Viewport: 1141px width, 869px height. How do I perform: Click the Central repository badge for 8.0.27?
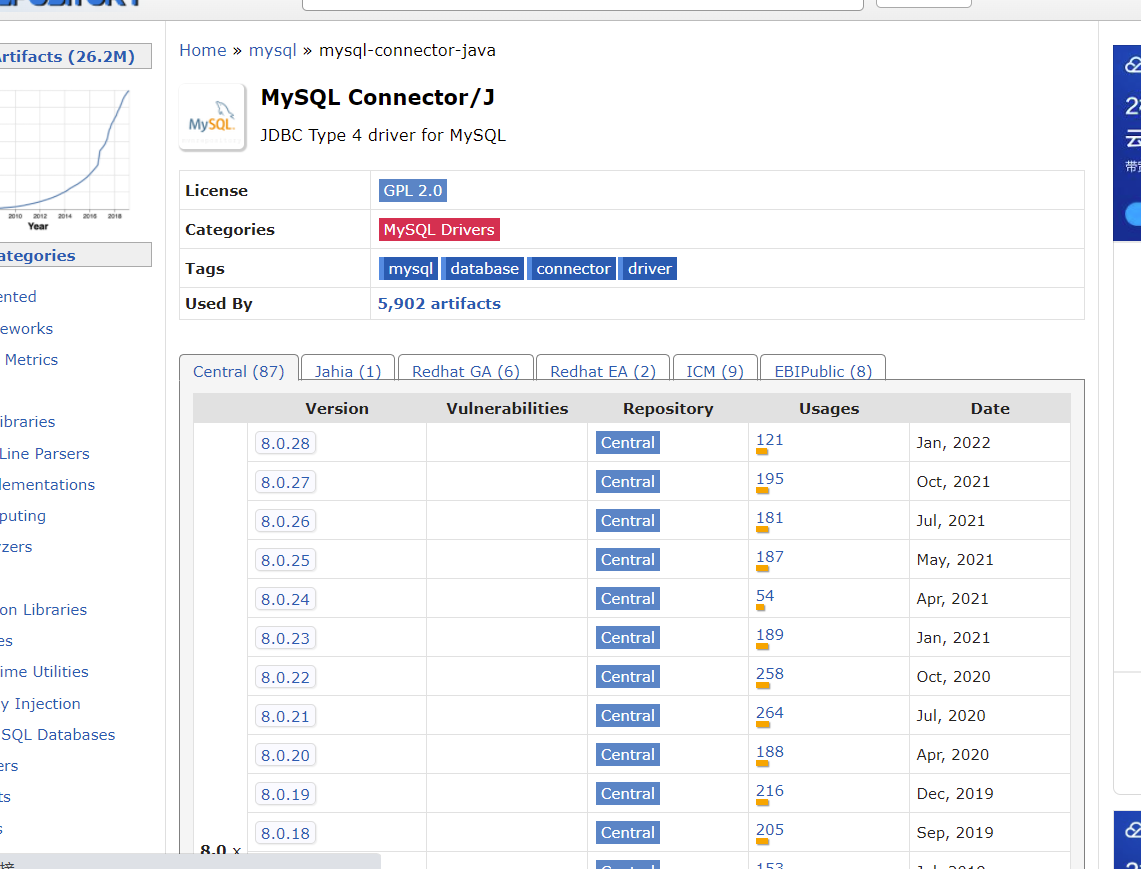[x=628, y=482]
